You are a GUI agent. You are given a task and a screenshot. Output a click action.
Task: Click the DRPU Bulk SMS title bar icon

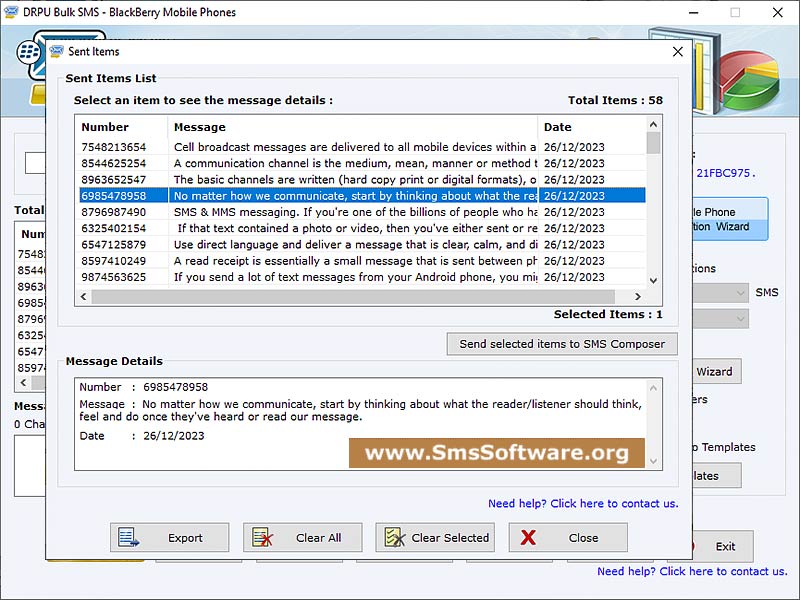click(9, 12)
